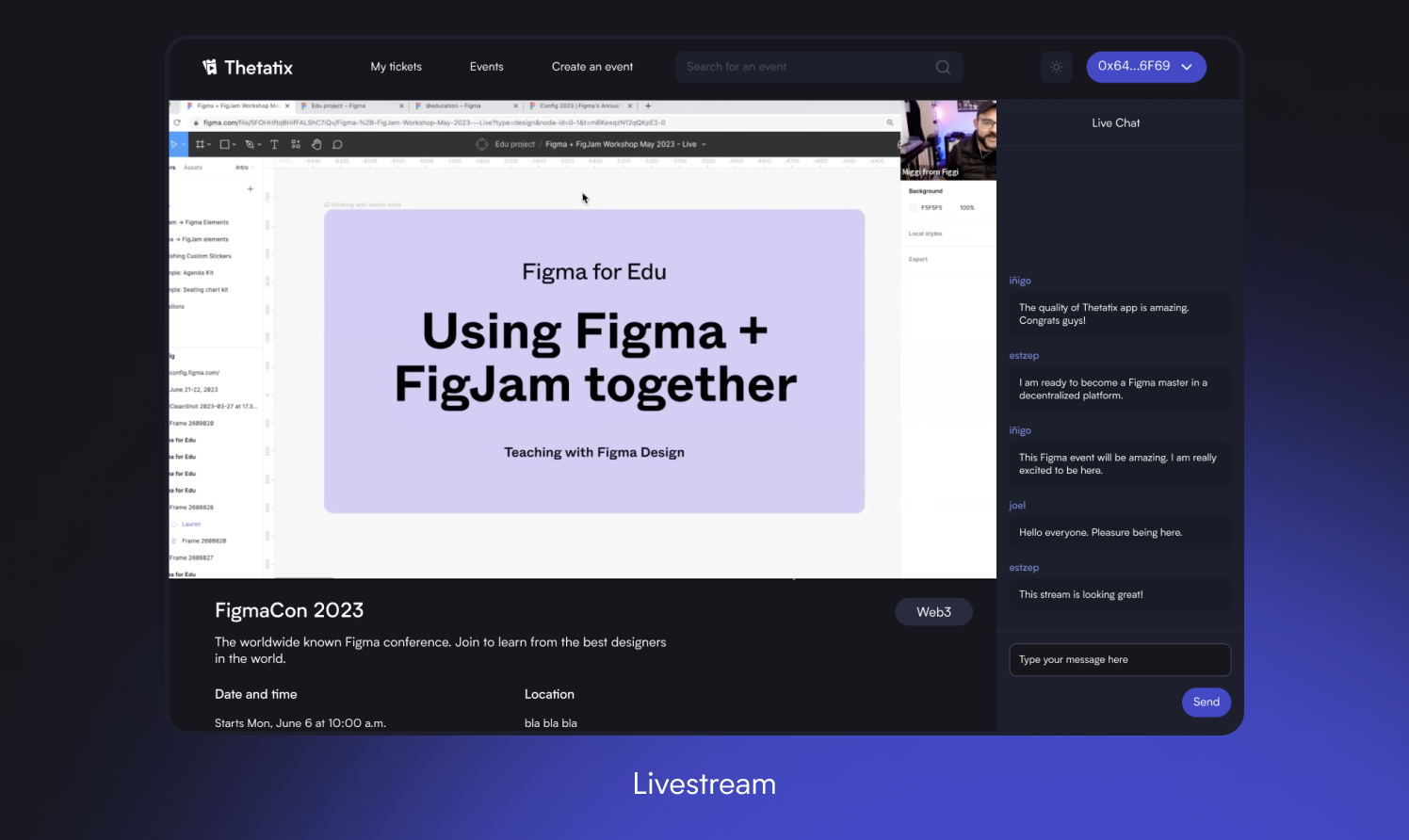
Task: Select the Frame 2608820 layer
Action: click(203, 541)
